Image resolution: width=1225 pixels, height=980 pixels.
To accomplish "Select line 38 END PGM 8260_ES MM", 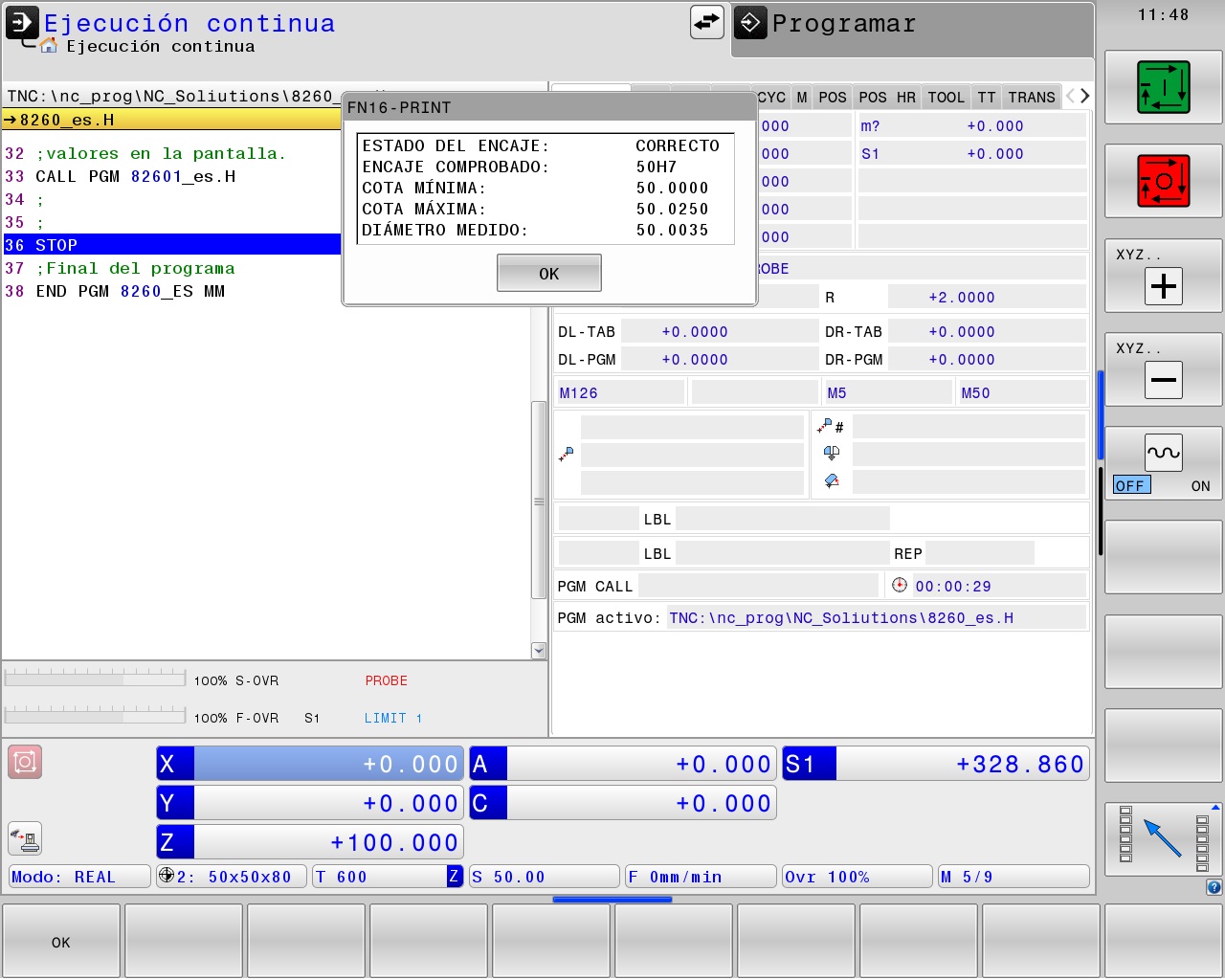I will pyautogui.click(x=172, y=291).
